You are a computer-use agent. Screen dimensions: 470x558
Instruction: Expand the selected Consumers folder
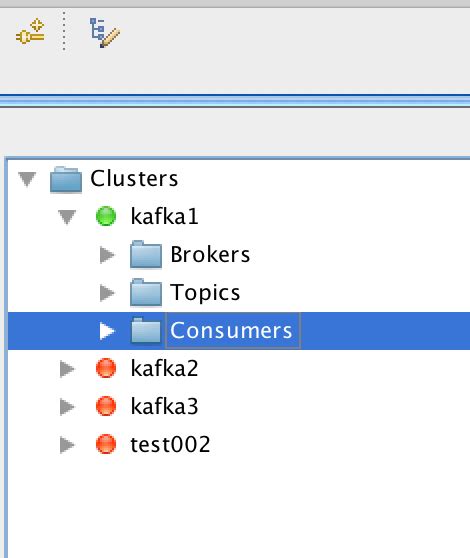[107, 331]
